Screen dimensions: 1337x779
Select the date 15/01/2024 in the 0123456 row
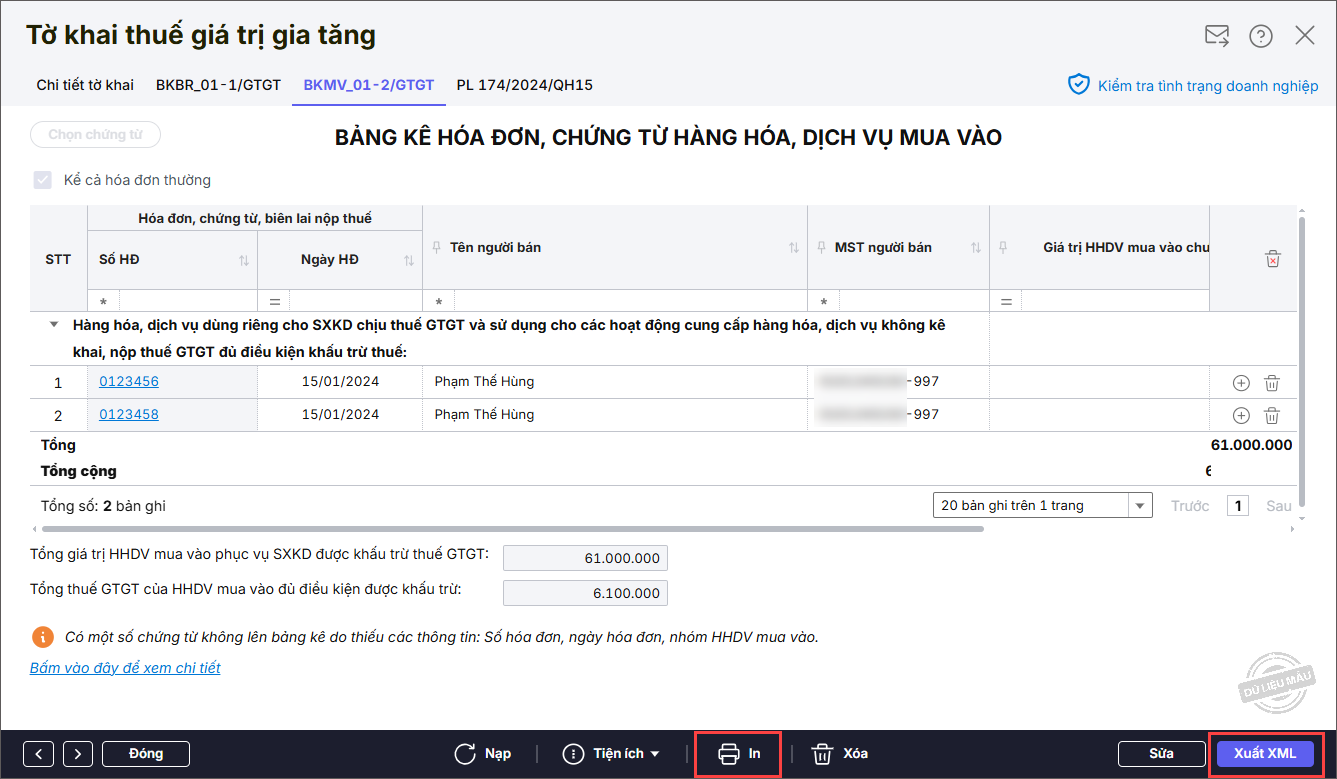[341, 382]
